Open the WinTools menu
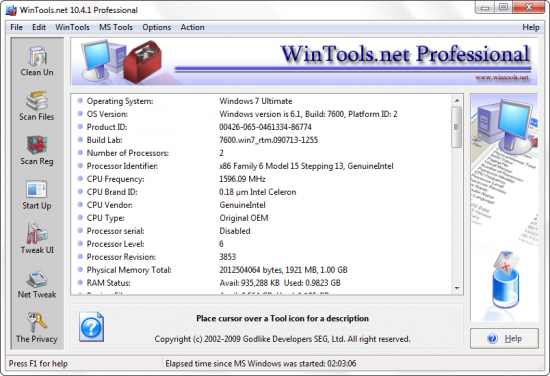Viewport: 550px width, 376px height. [x=72, y=27]
